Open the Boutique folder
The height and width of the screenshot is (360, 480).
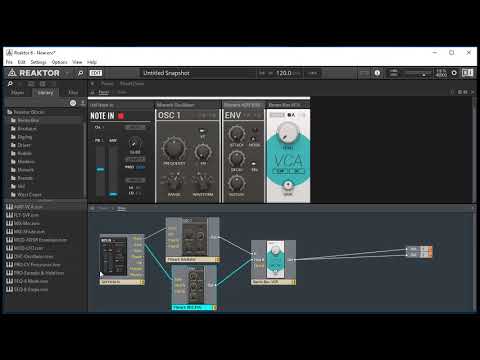(27, 128)
